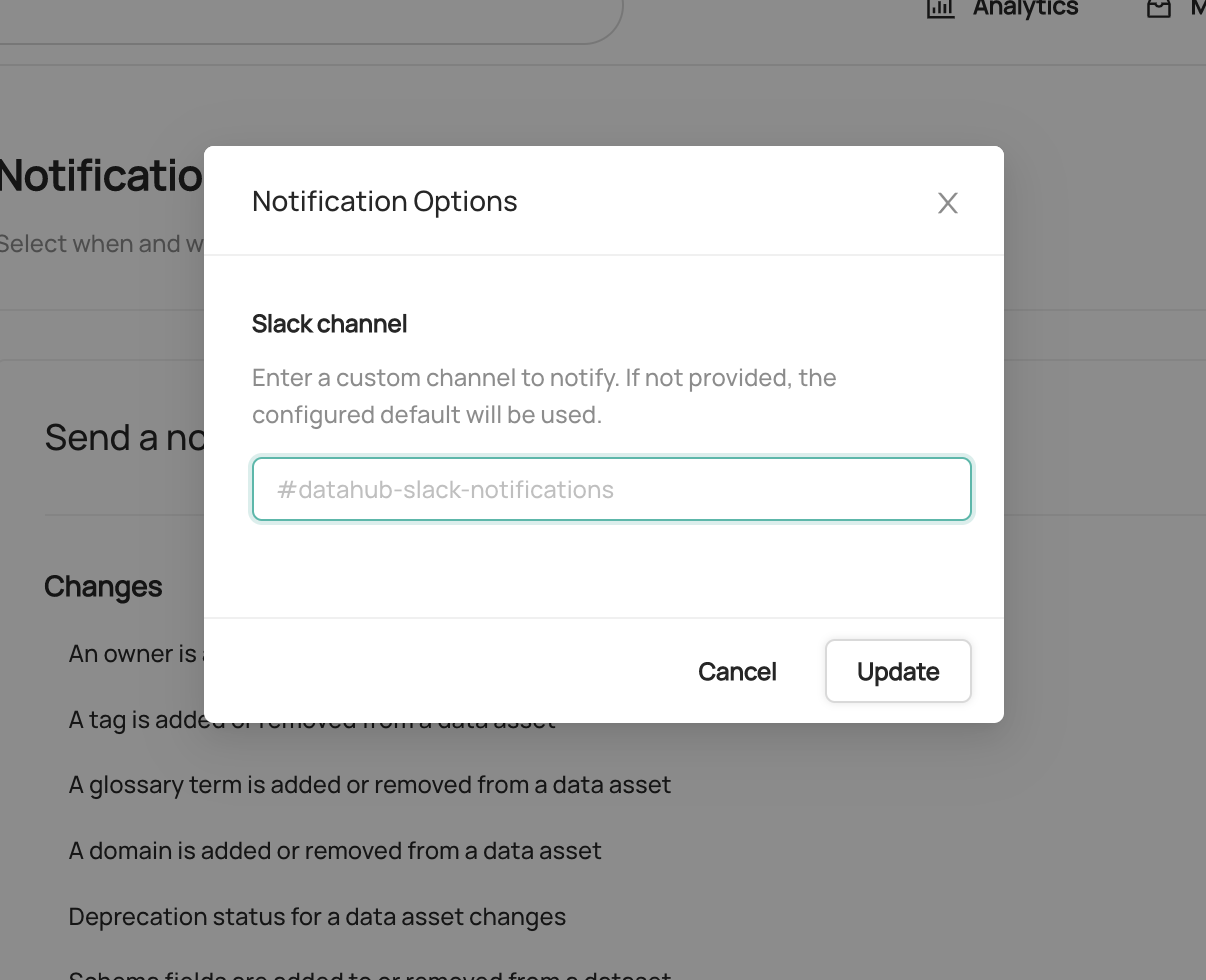Click the Changes section heading
This screenshot has height=980, width=1206.
[103, 586]
